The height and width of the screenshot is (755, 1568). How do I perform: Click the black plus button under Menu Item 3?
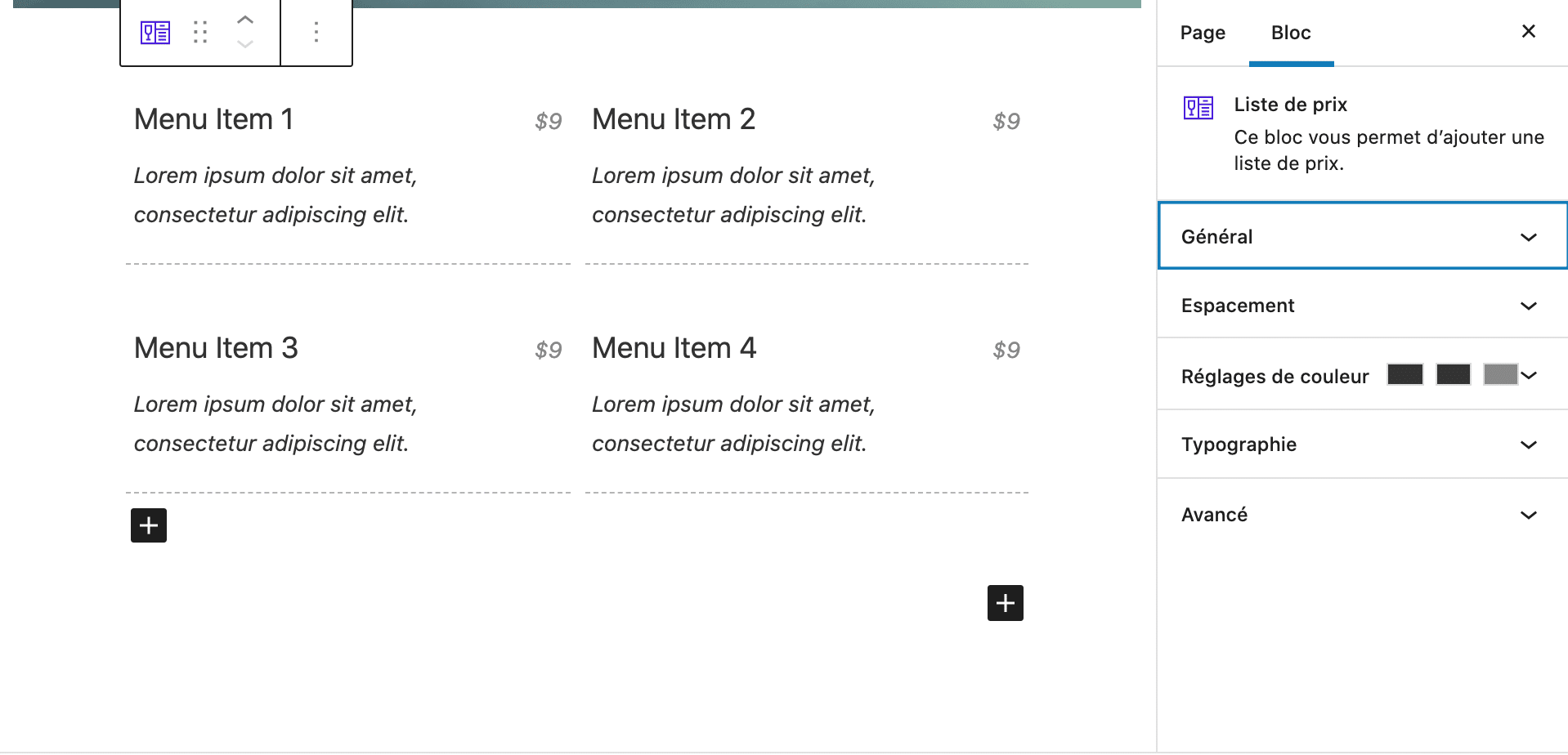coord(149,525)
